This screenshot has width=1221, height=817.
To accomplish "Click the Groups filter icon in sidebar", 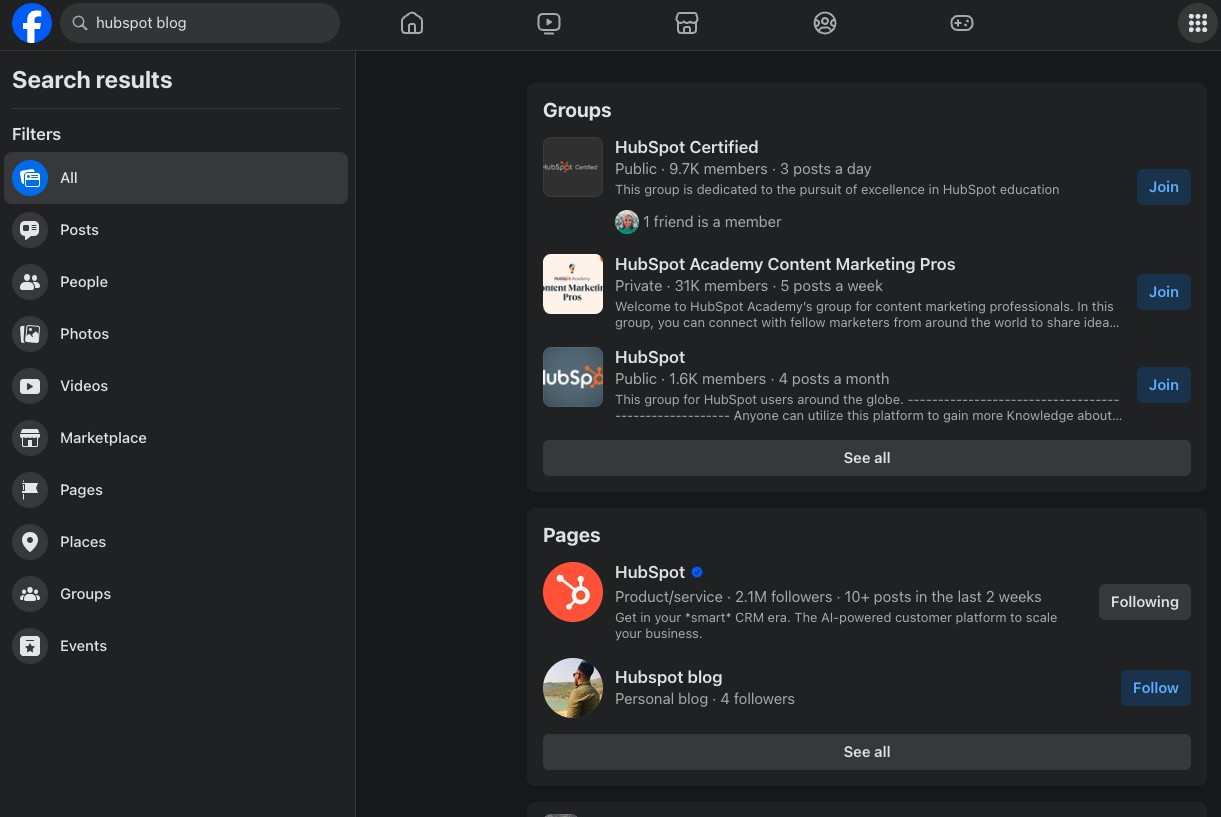I will pos(30,594).
